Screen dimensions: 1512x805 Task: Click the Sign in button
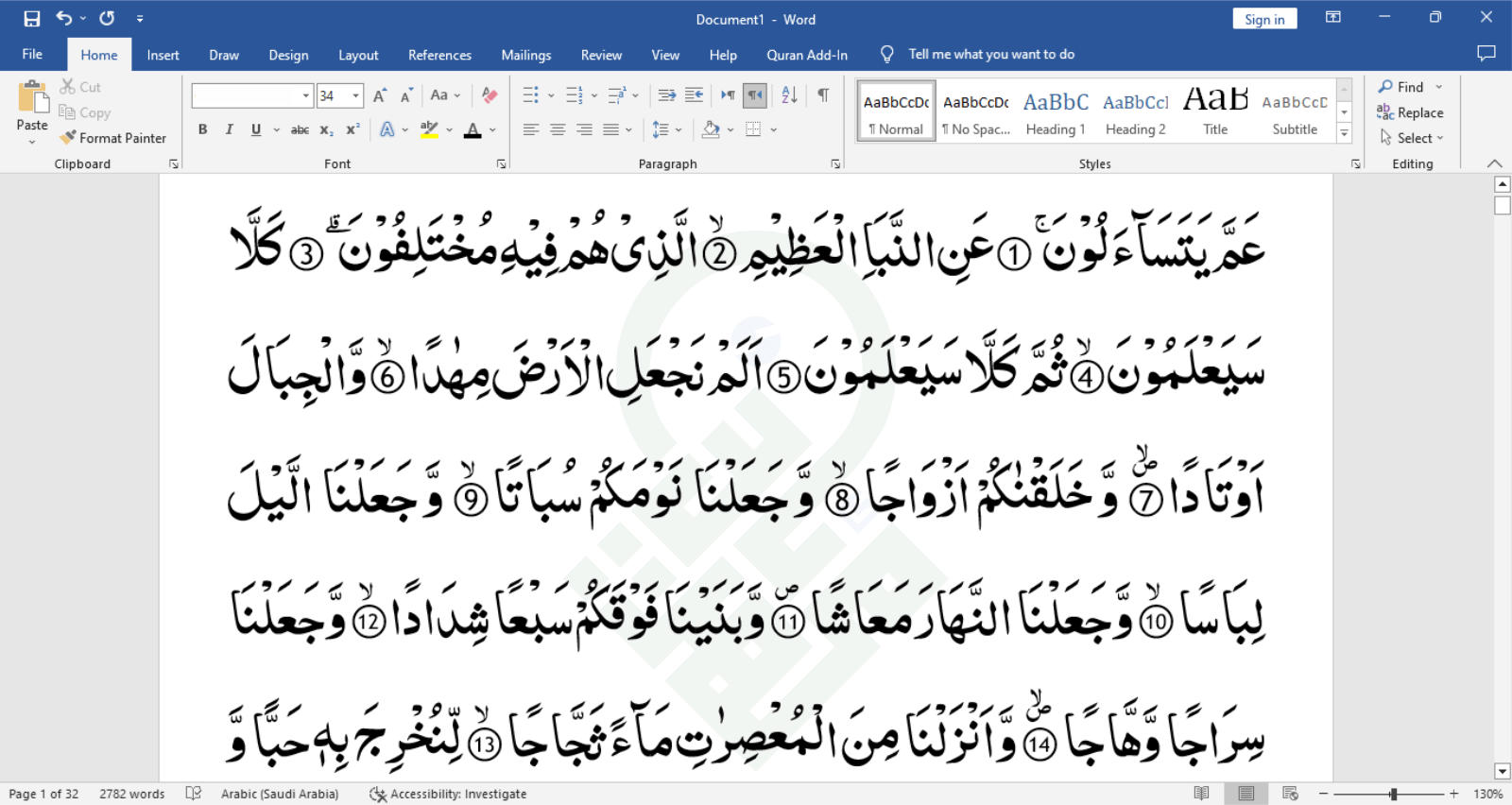point(1264,19)
